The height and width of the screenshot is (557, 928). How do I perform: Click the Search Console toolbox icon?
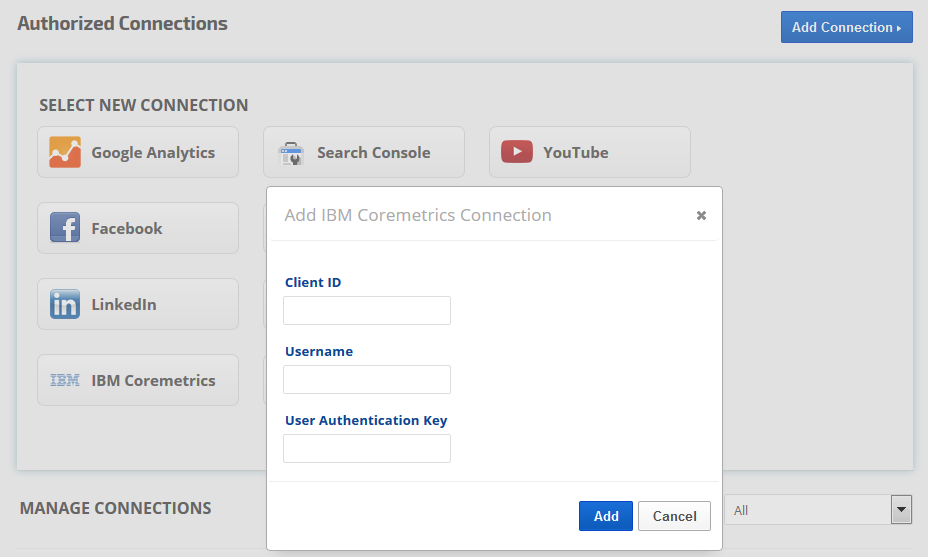291,153
